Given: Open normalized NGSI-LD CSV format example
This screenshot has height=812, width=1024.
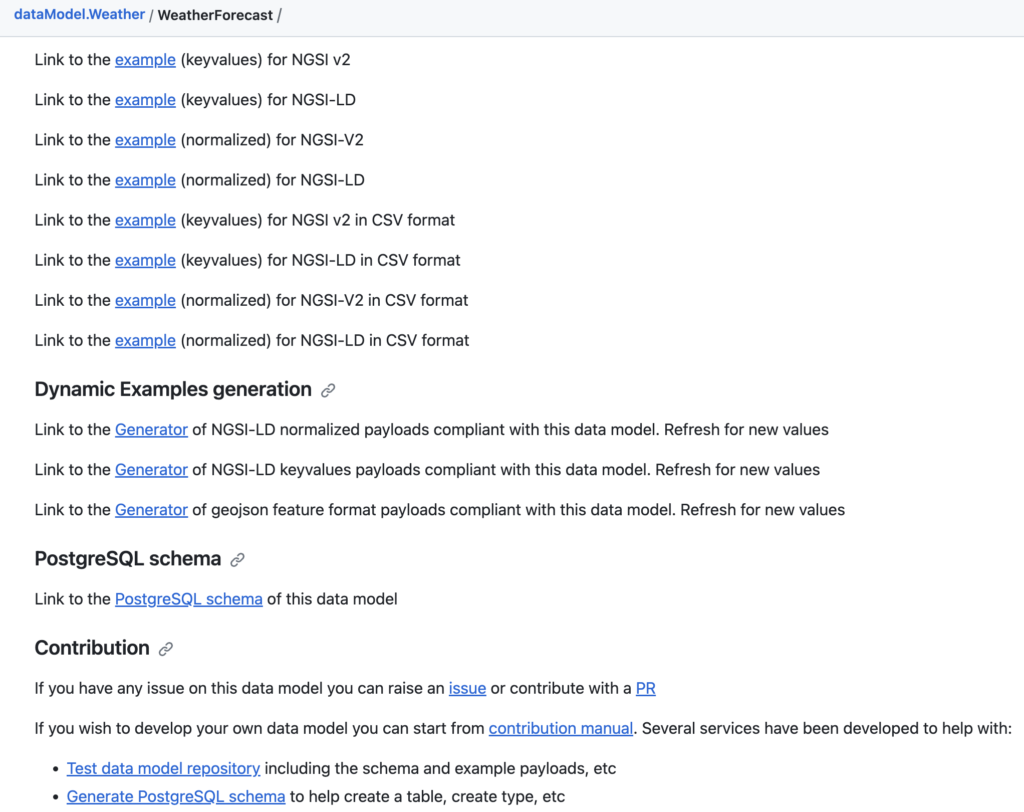Looking at the screenshot, I should tap(145, 340).
